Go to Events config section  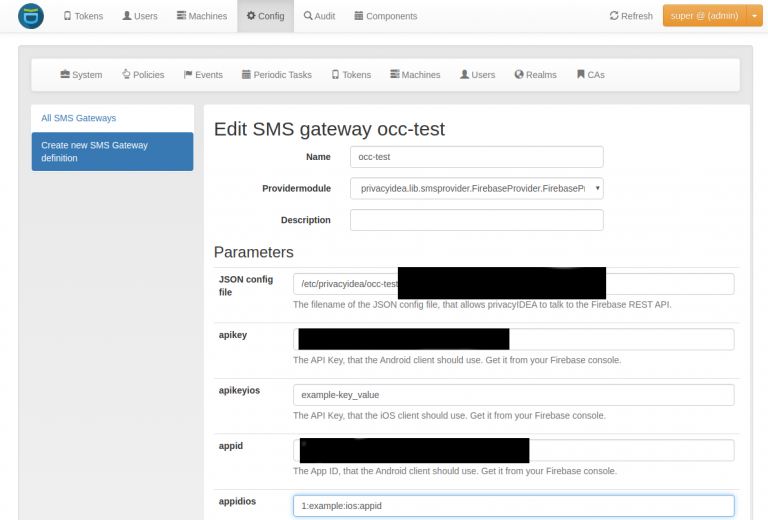203,74
